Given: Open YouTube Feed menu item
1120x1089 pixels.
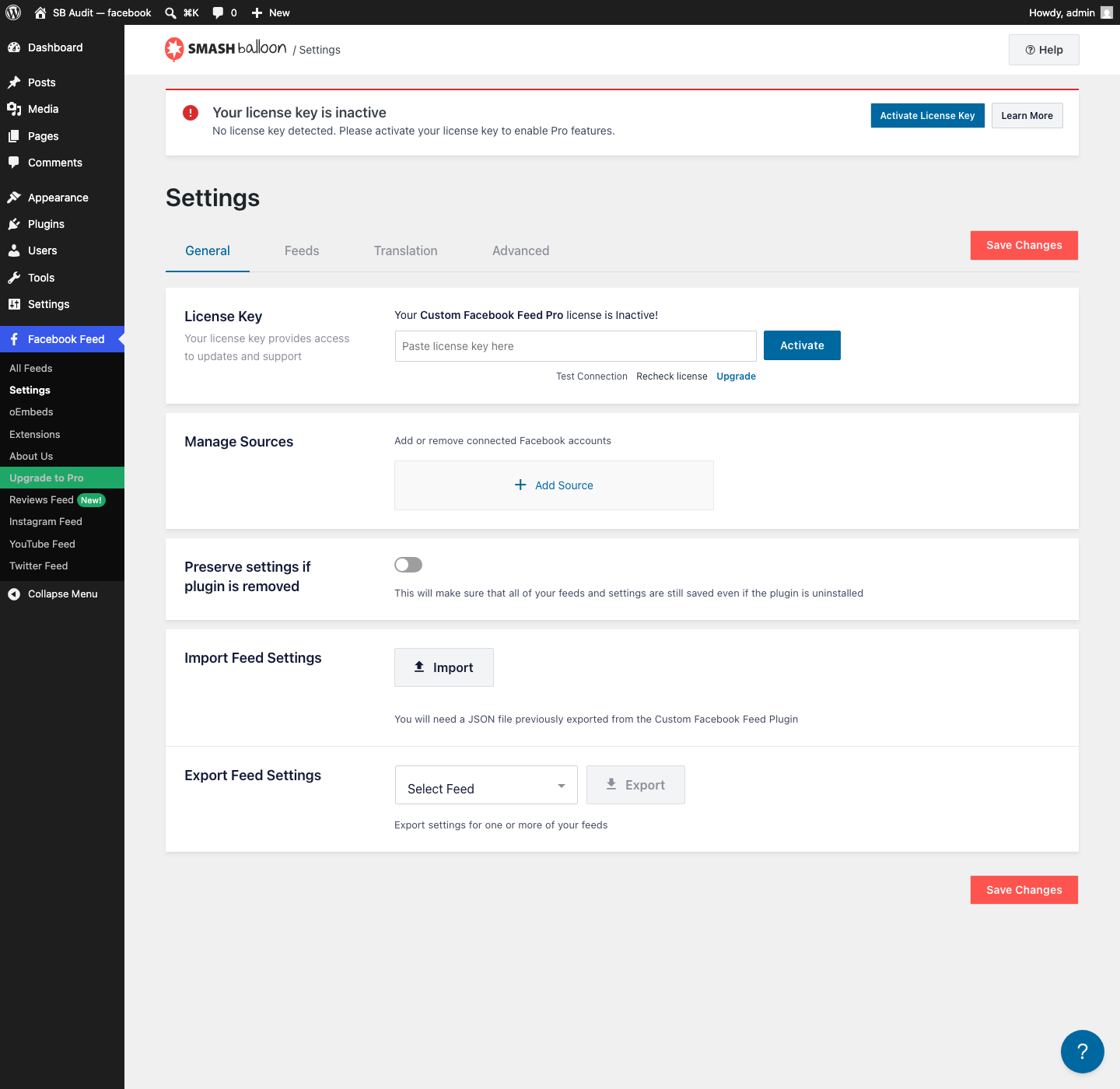Looking at the screenshot, I should coord(62,544).
